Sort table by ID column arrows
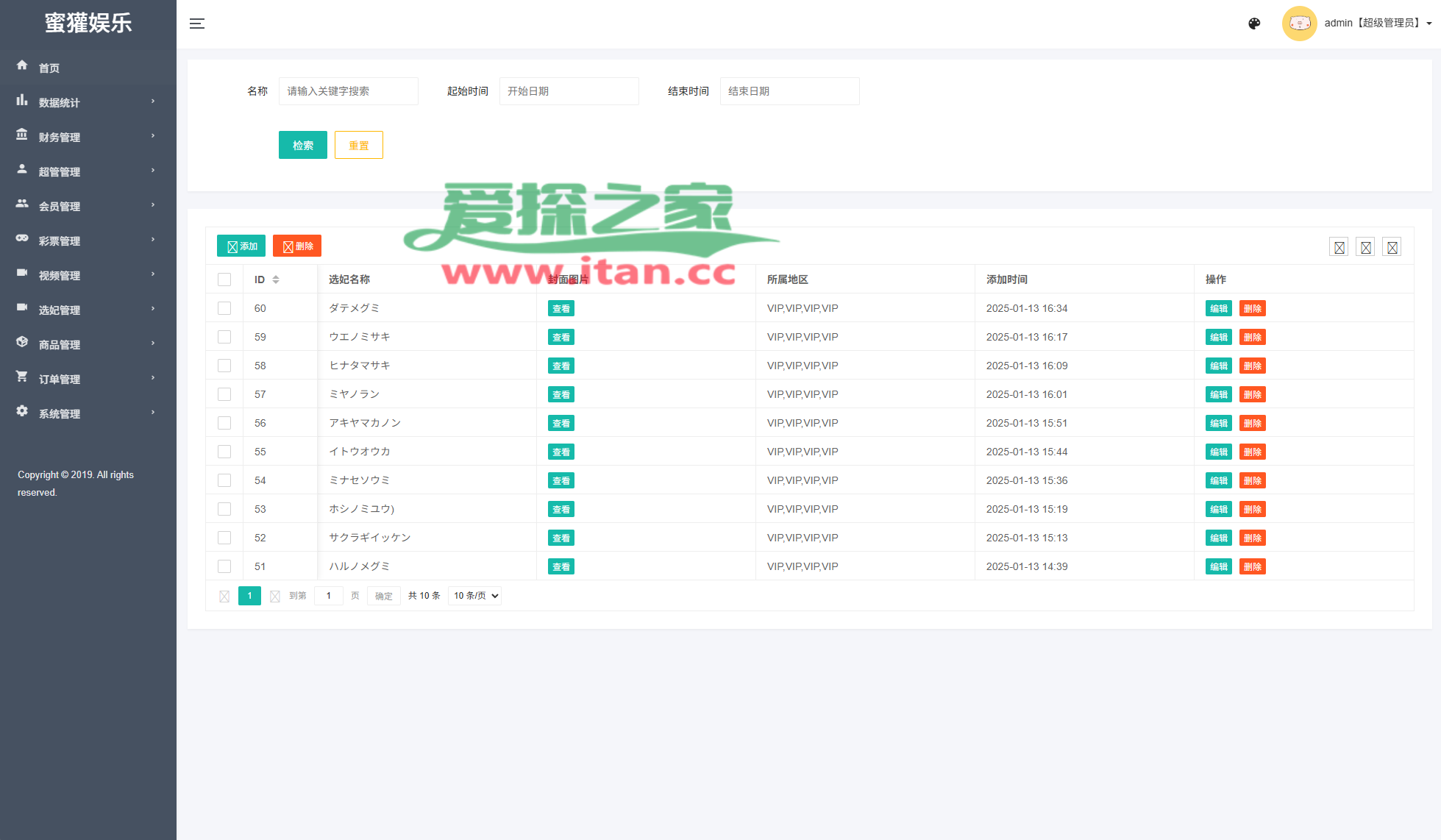The image size is (1441, 840). 276,280
